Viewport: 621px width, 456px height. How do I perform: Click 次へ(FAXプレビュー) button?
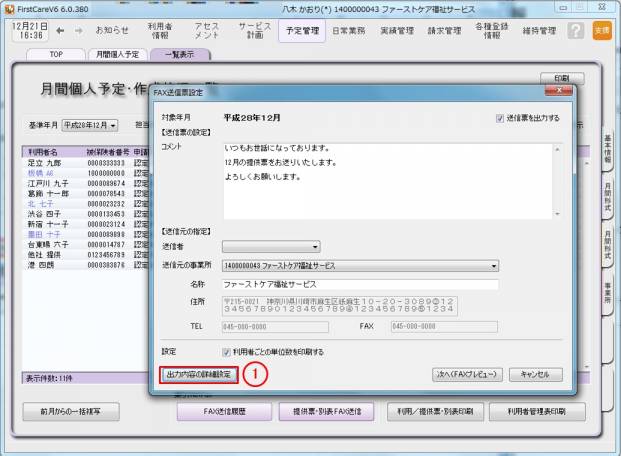[x=465, y=374]
